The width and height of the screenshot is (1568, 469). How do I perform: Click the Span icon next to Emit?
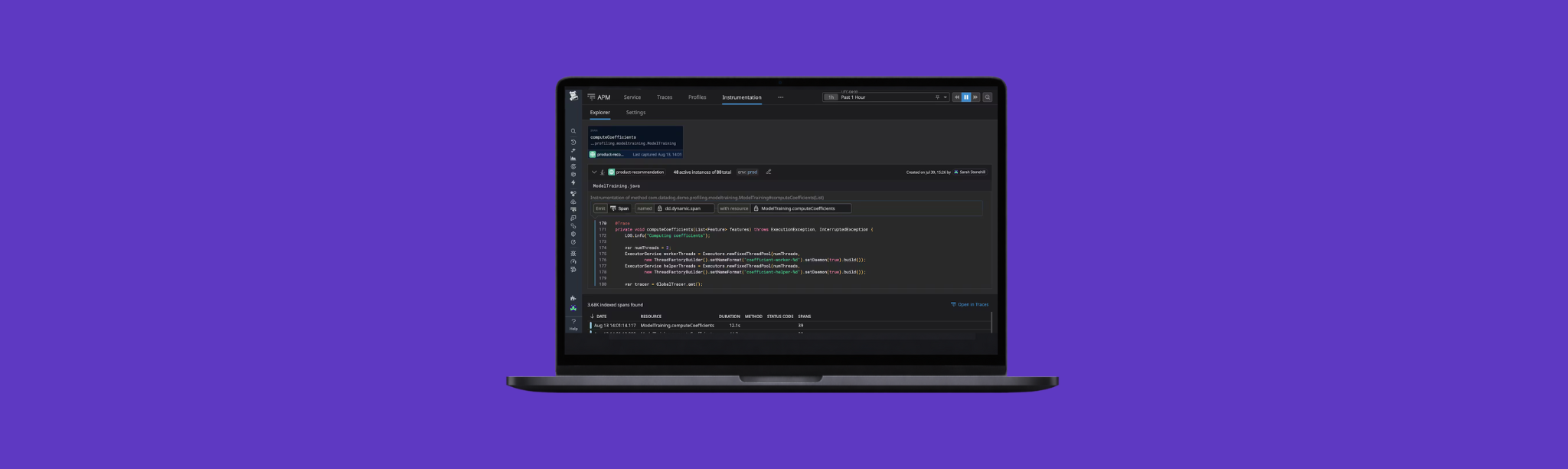(613, 208)
